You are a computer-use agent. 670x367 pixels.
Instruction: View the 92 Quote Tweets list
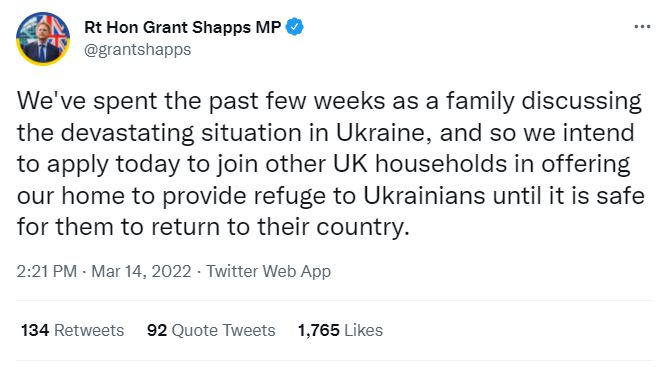[x=211, y=330]
